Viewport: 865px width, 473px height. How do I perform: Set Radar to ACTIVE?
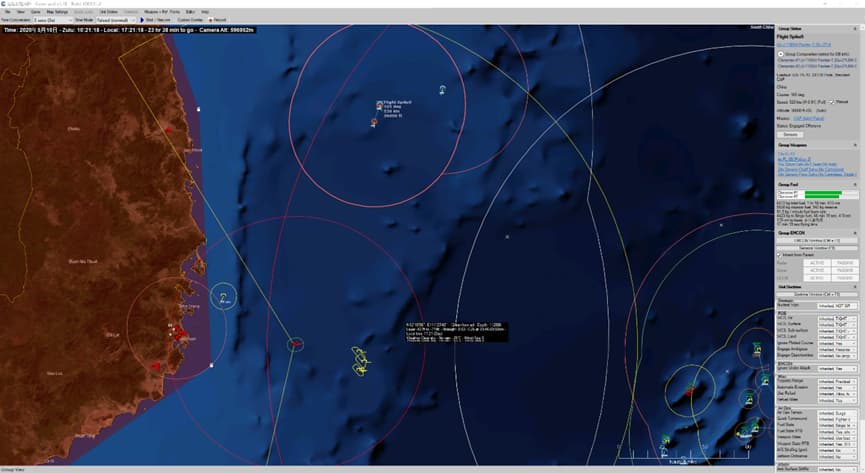click(x=817, y=263)
